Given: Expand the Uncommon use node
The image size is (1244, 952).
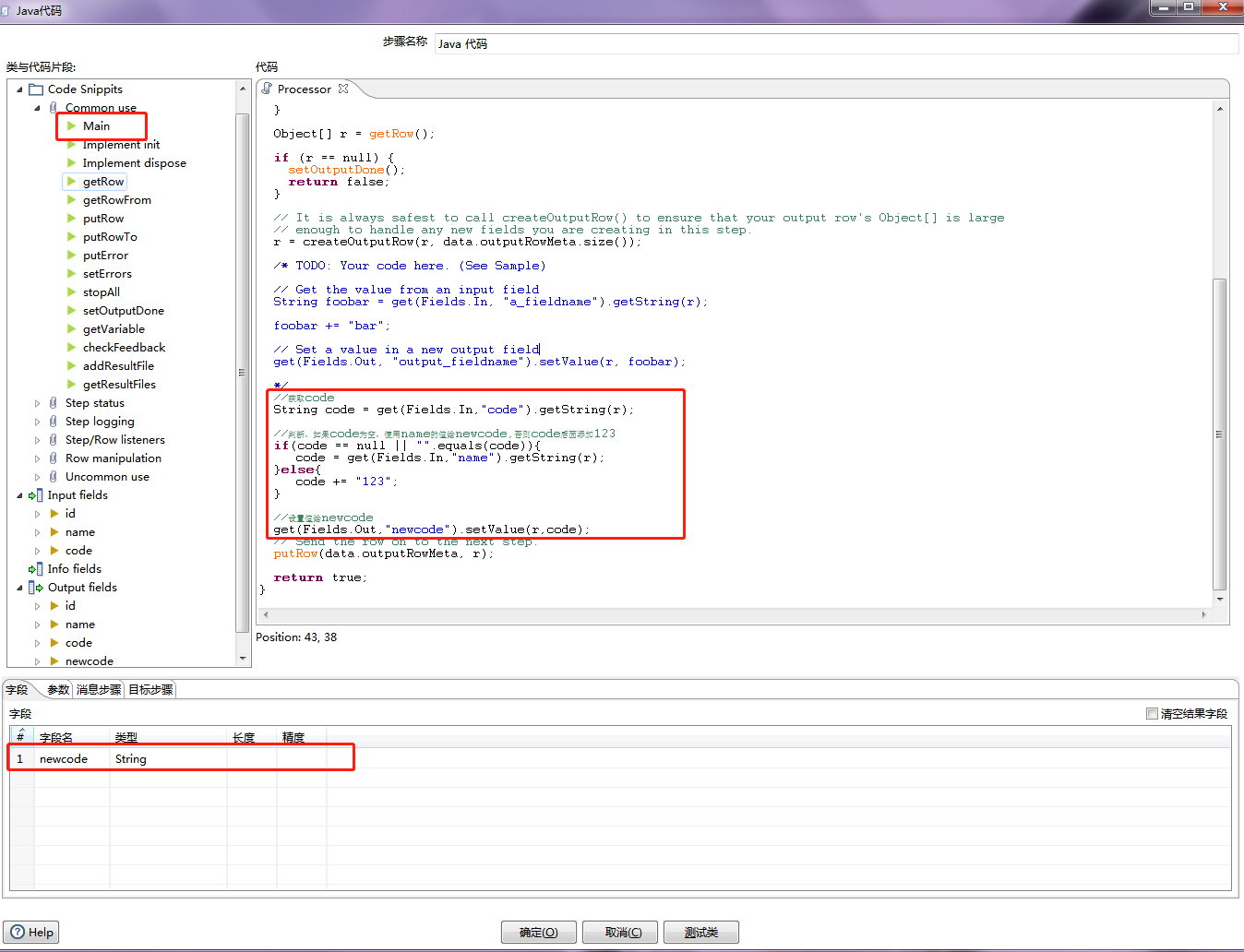Looking at the screenshot, I should 37,477.
